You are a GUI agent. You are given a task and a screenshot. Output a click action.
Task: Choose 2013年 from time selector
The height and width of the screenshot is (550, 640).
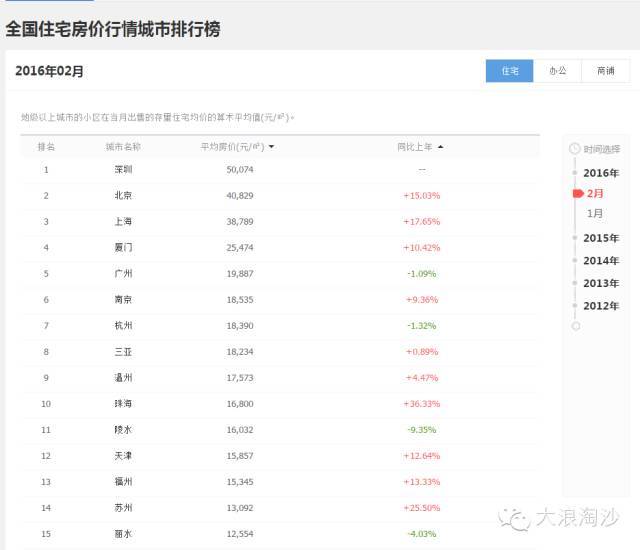coord(601,283)
